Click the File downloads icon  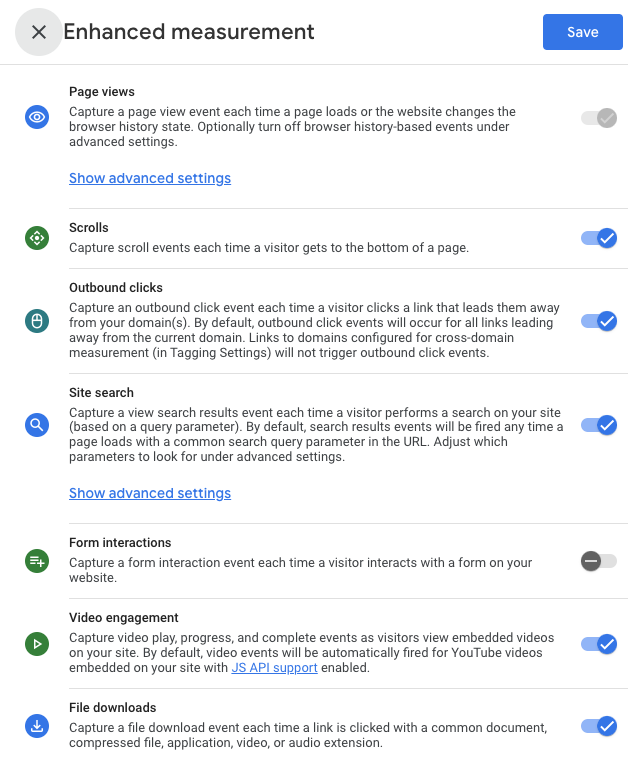tap(37, 726)
